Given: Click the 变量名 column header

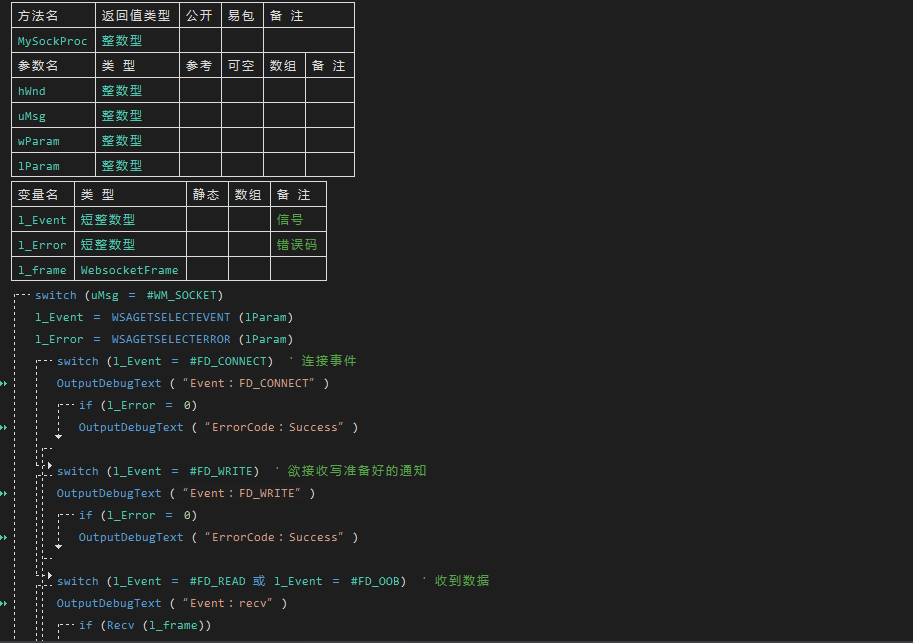Looking at the screenshot, I should [x=39, y=195].
